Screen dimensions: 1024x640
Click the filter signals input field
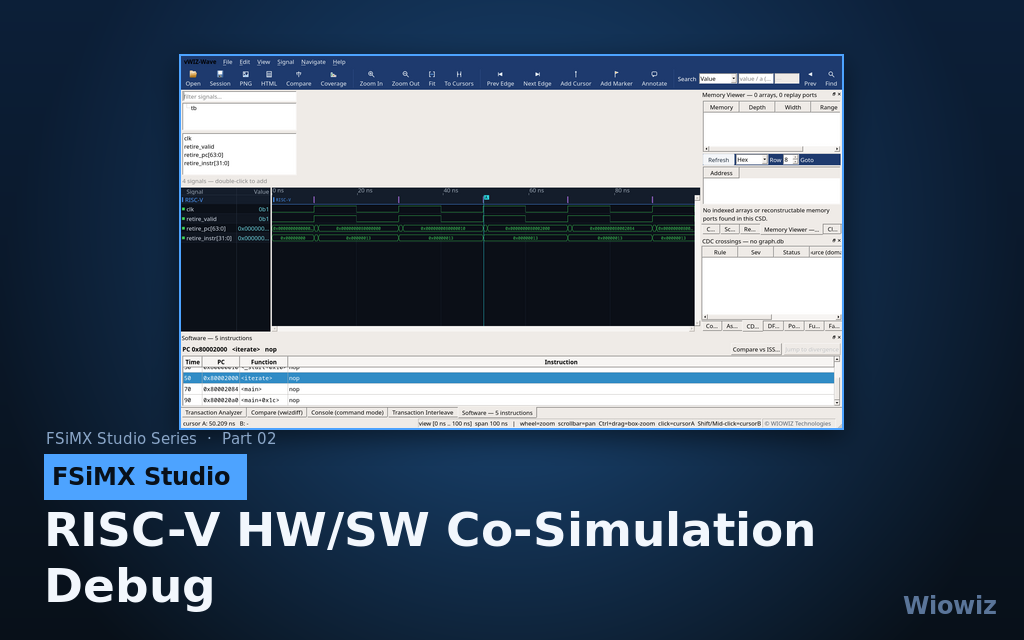(239, 97)
